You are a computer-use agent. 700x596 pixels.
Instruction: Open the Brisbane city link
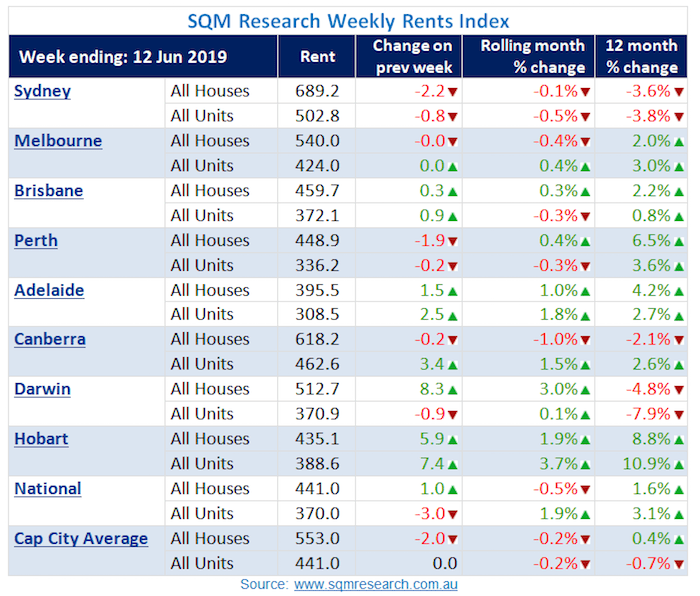[49, 191]
